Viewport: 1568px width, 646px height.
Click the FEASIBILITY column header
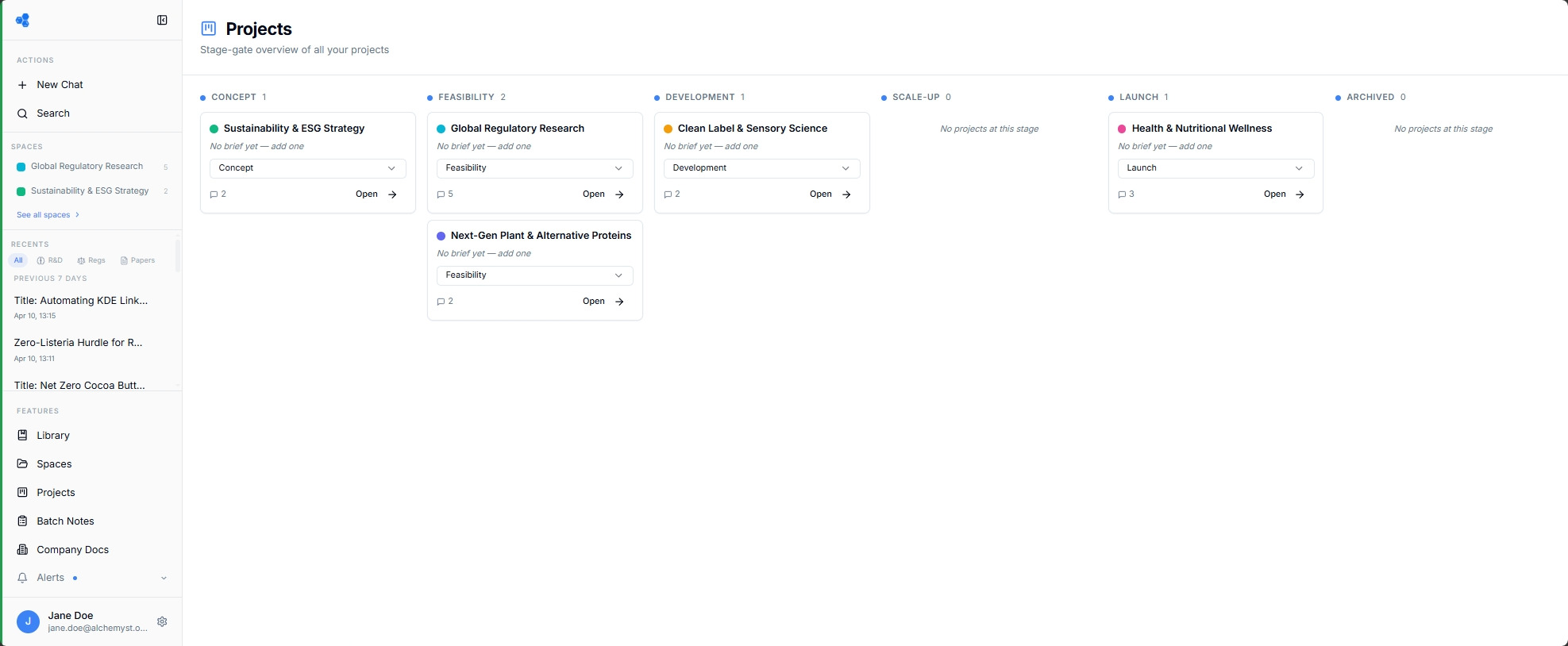tap(466, 97)
